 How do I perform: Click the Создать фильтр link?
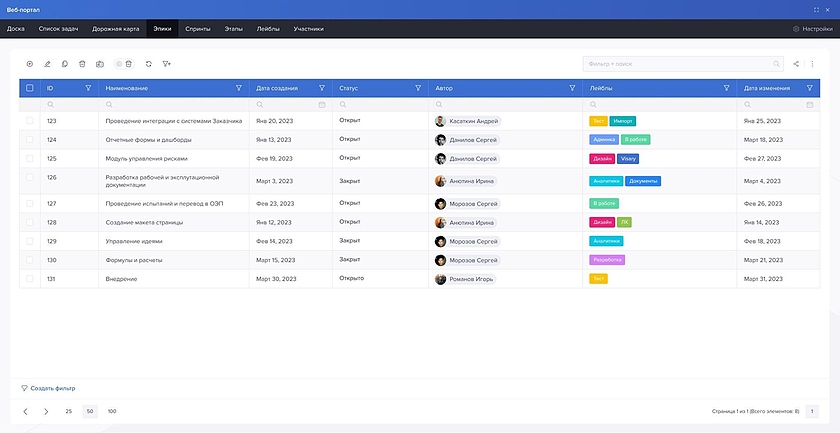(48, 388)
